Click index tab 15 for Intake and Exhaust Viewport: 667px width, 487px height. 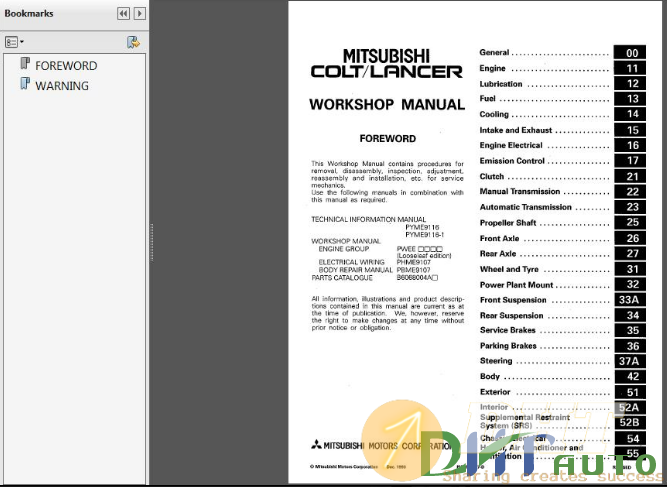click(630, 130)
